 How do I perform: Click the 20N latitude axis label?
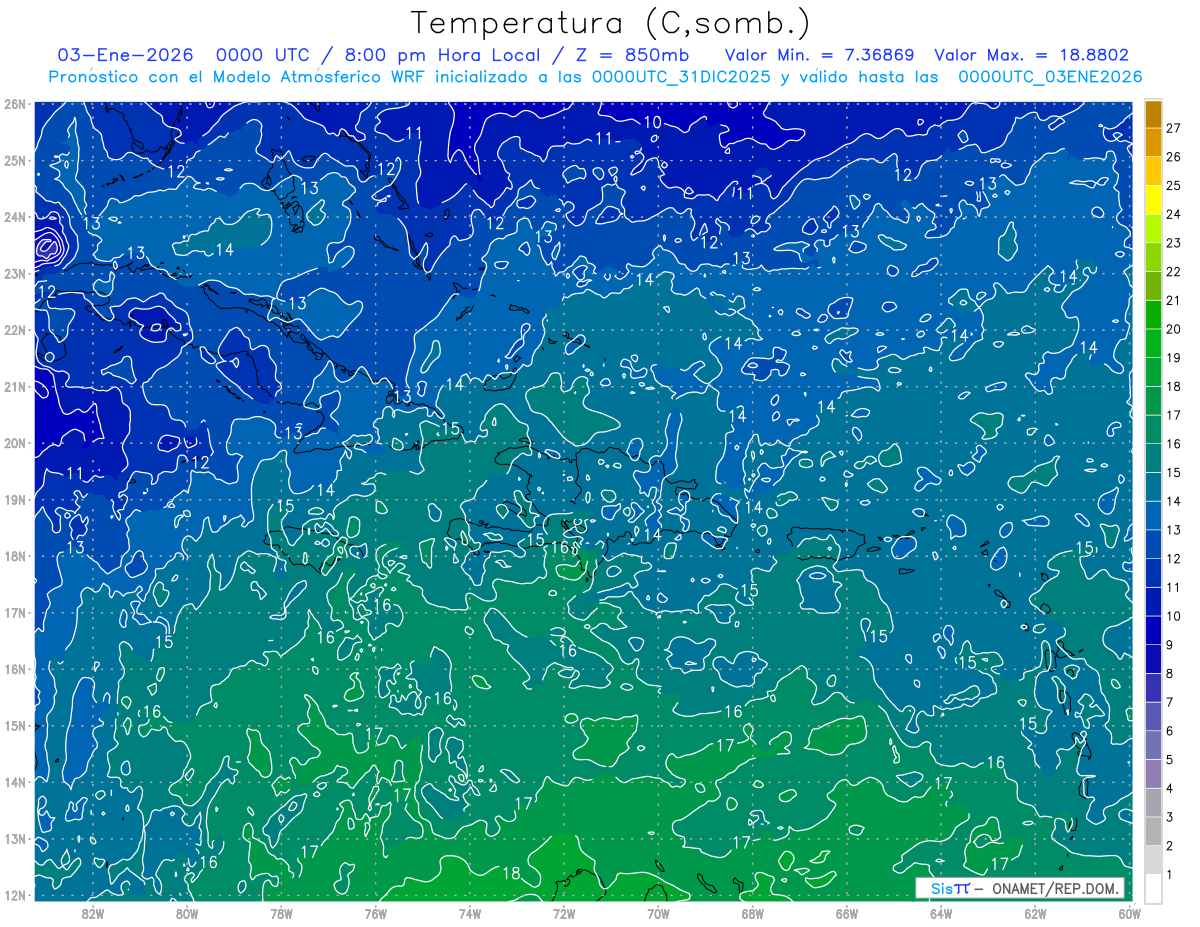14,443
